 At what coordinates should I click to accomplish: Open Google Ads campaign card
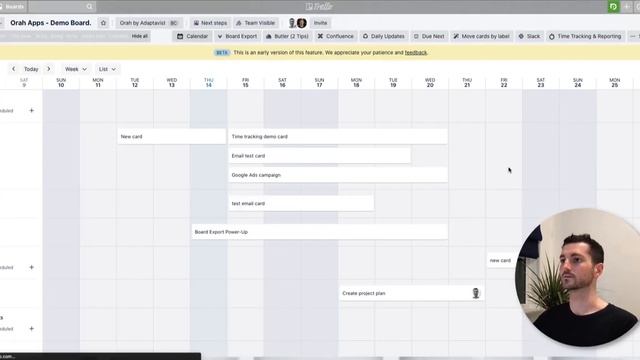338,175
